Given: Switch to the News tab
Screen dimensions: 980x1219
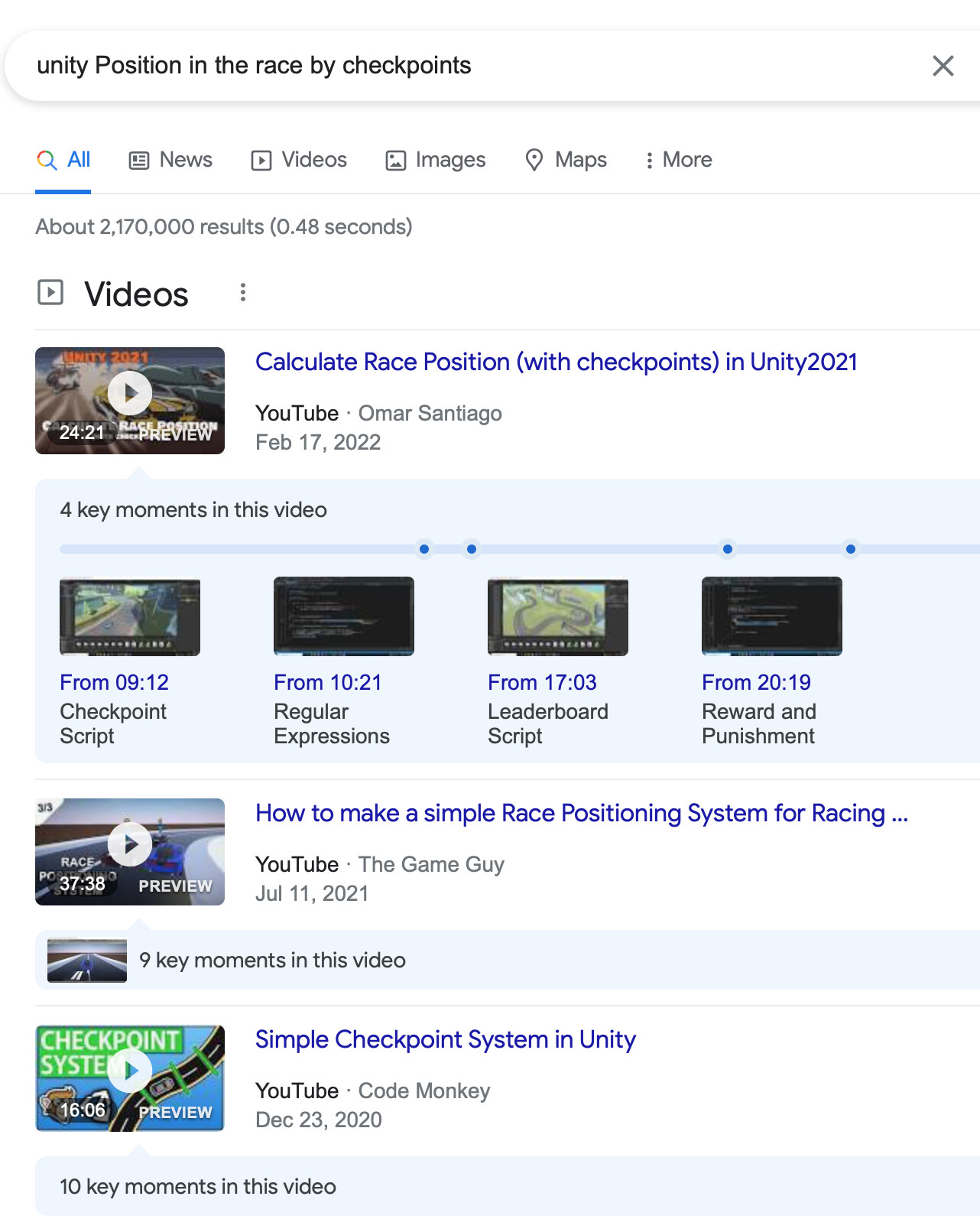Looking at the screenshot, I should [x=170, y=160].
